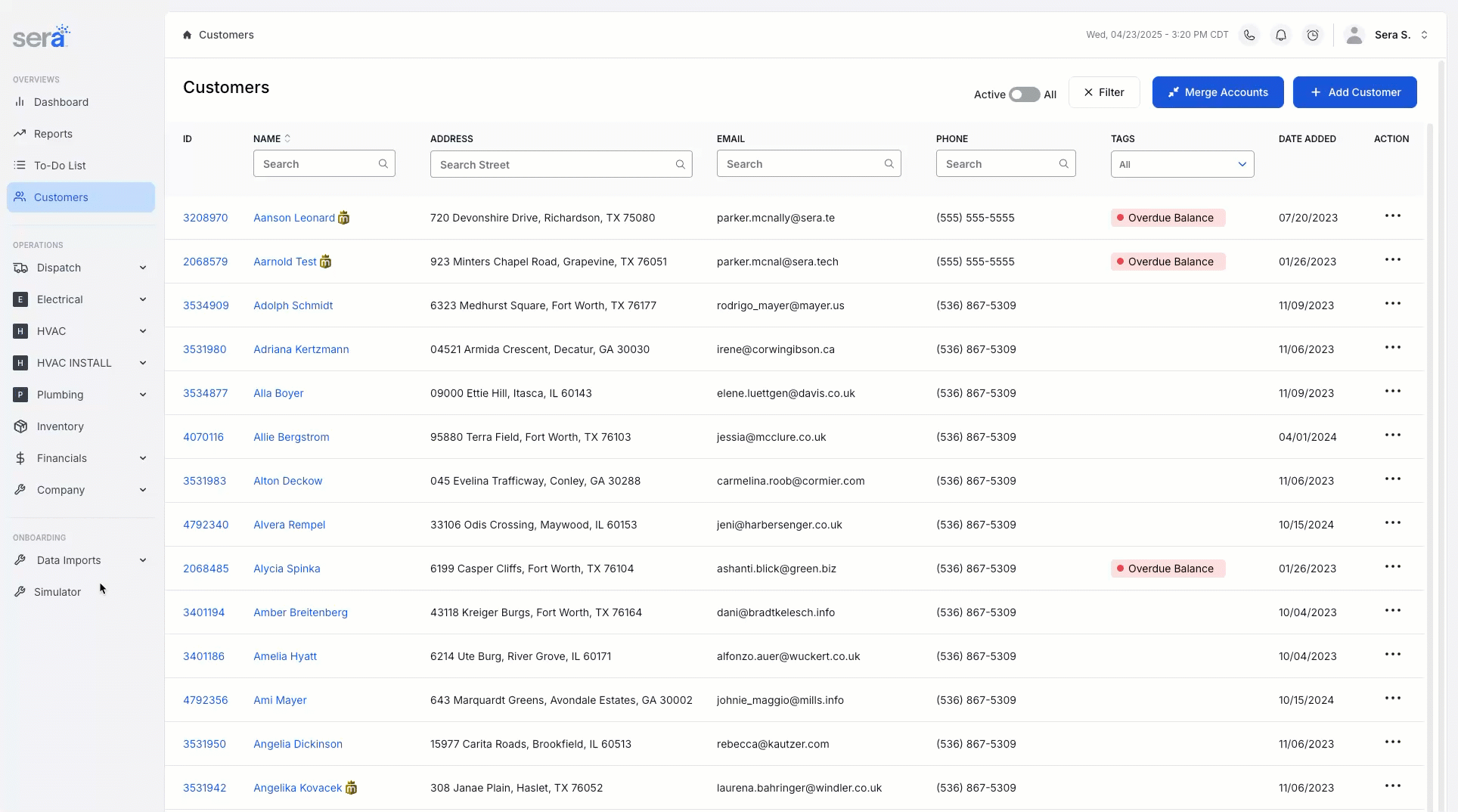Click the Merge Accounts button
The height and width of the screenshot is (812, 1458).
1218,92
